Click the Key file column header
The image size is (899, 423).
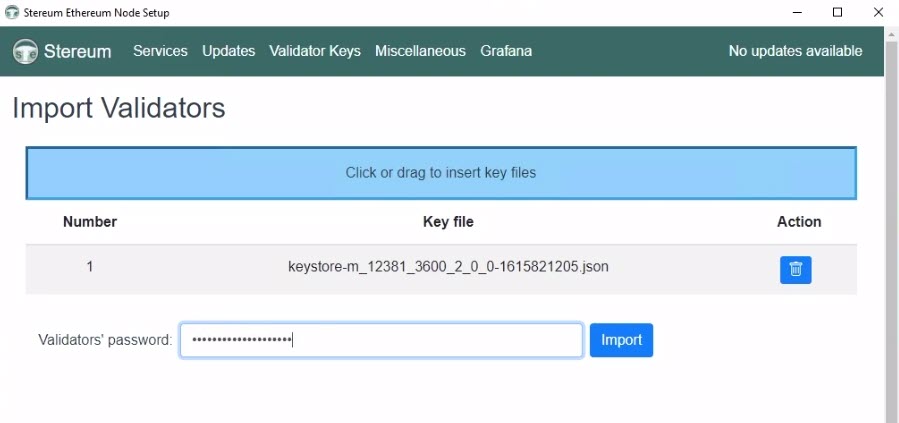[x=448, y=222]
